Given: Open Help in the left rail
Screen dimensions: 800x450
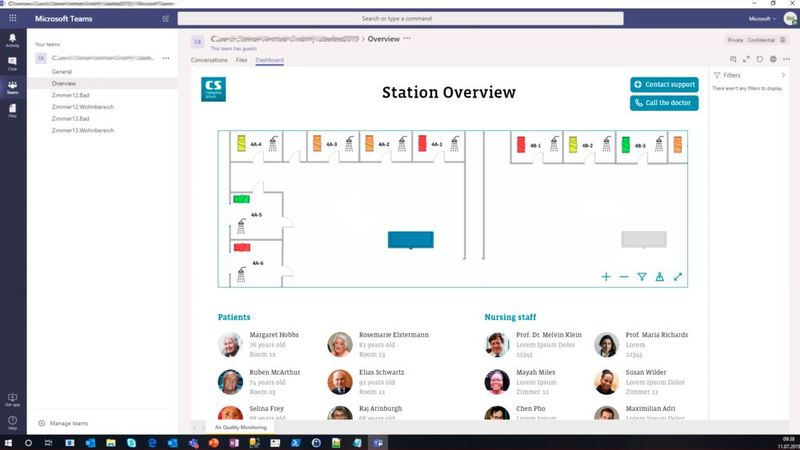Looking at the screenshot, I should tap(12, 422).
